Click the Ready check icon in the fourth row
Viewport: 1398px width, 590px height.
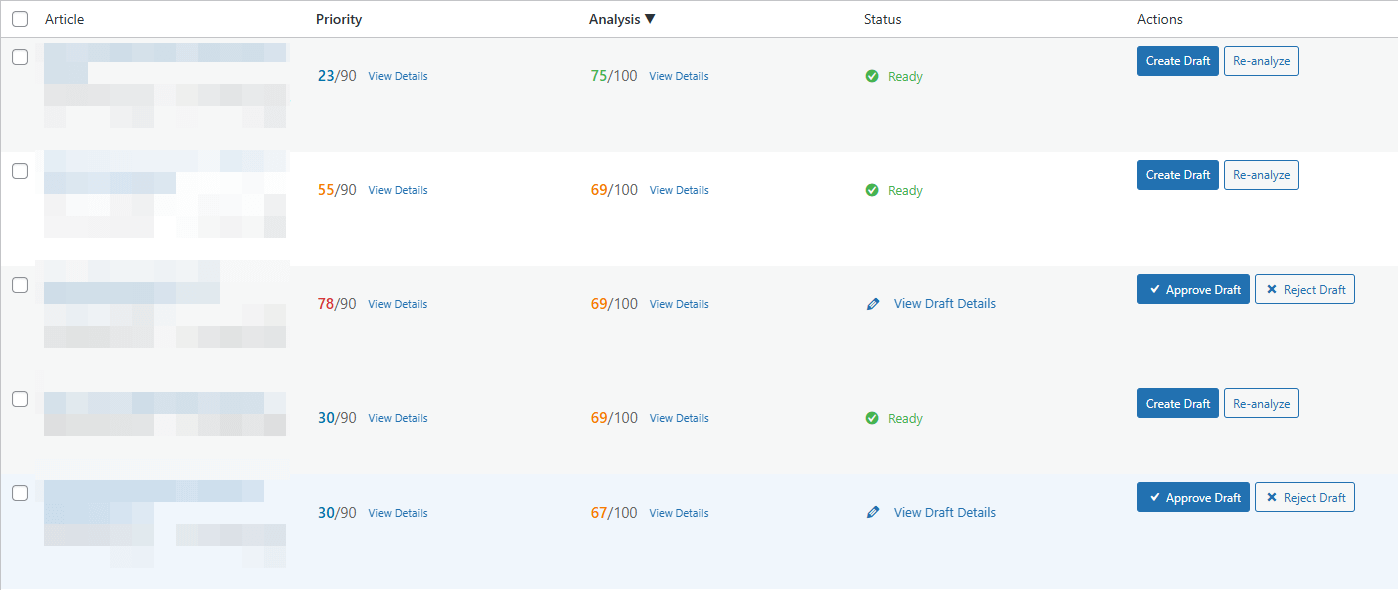point(872,419)
